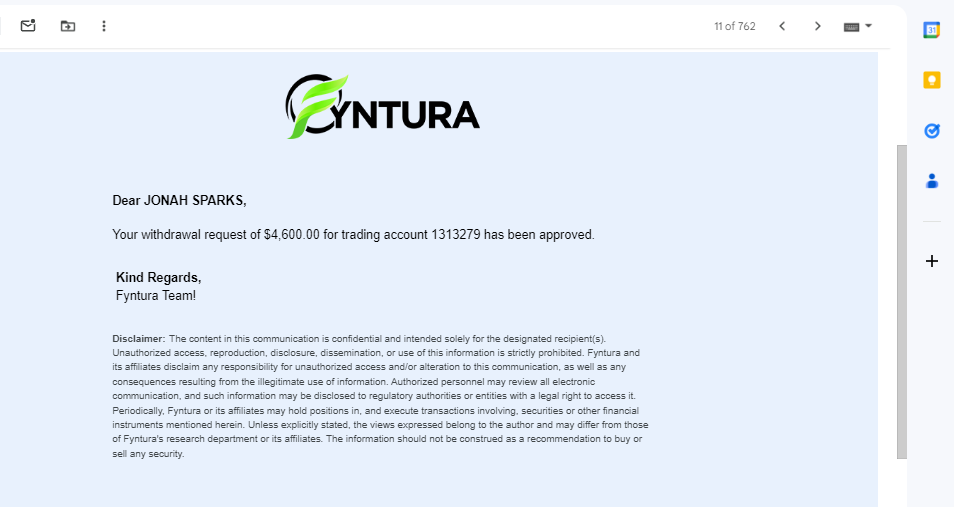Open Google Keep side panel

tap(931, 80)
